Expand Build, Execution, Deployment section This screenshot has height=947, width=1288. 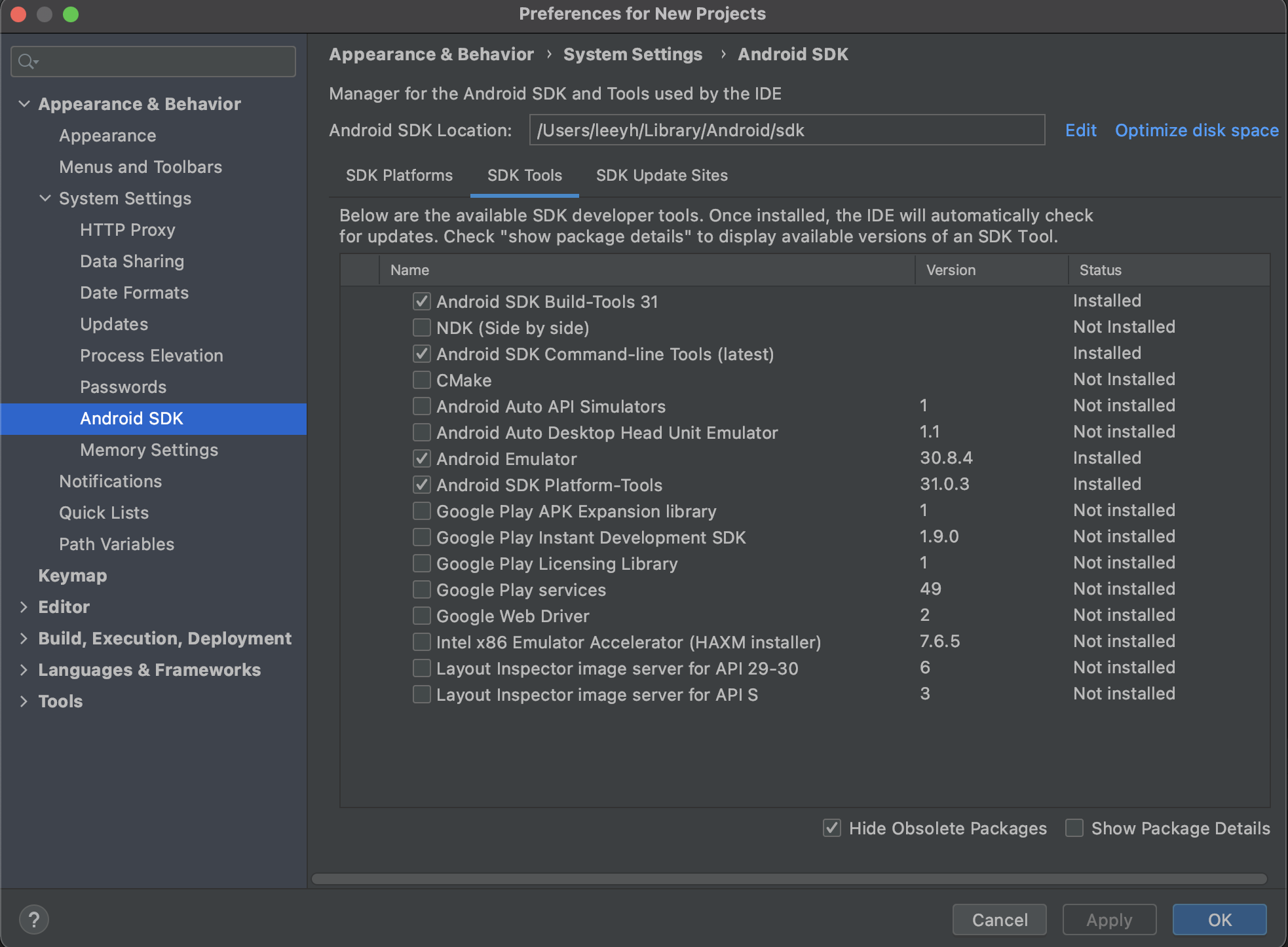pyautogui.click(x=24, y=639)
